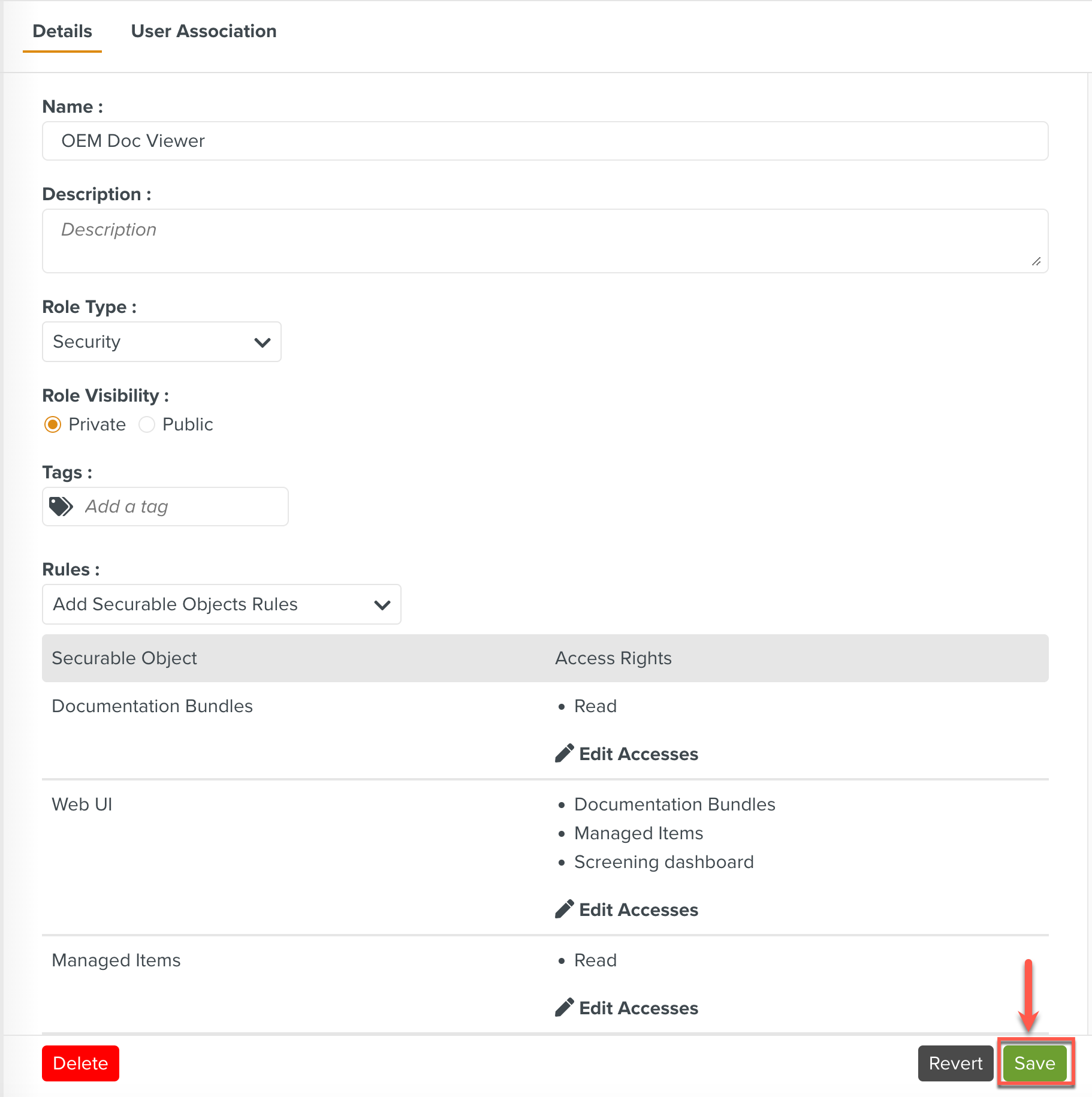Expand Add Securable Objects Rules dropdown
This screenshot has width=1092, height=1097.
[221, 604]
